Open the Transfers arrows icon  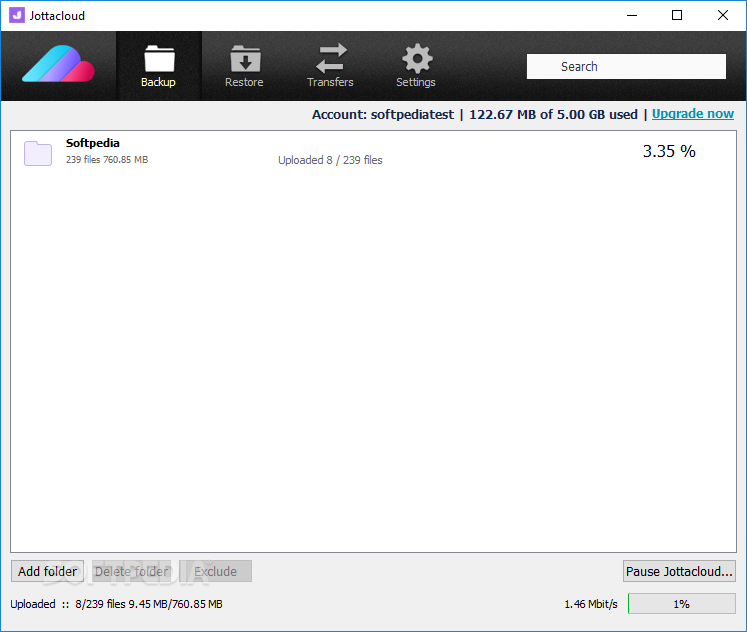click(x=331, y=58)
